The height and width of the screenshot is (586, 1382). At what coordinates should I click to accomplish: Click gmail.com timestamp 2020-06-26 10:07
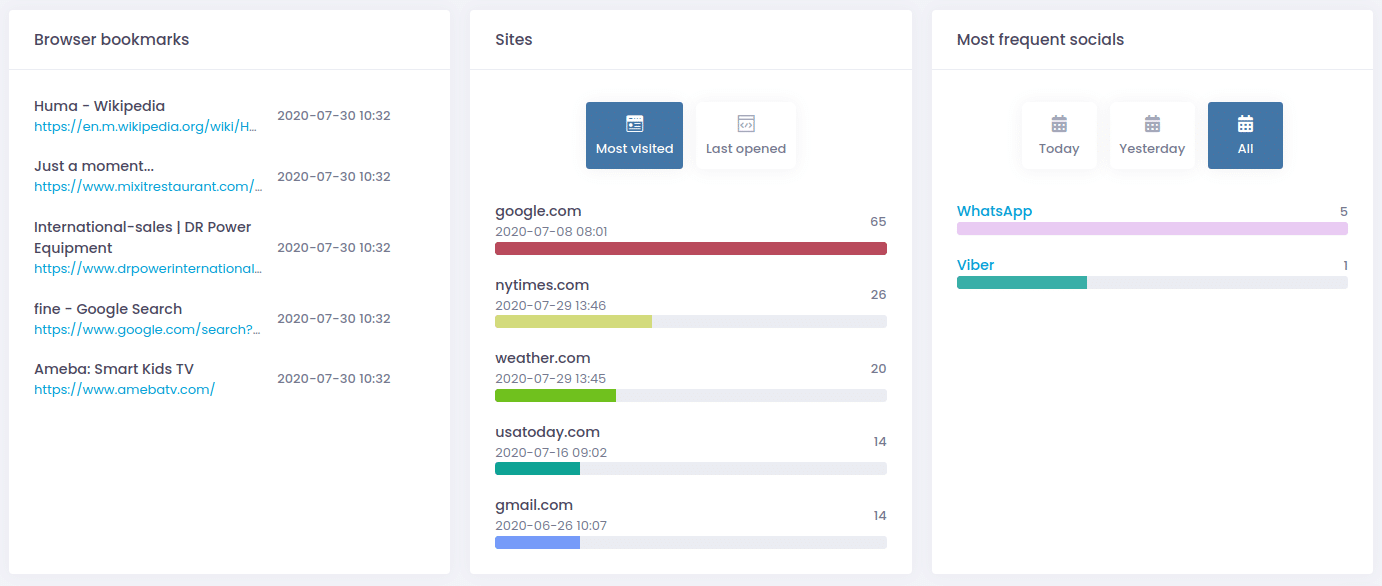pyautogui.click(x=551, y=526)
